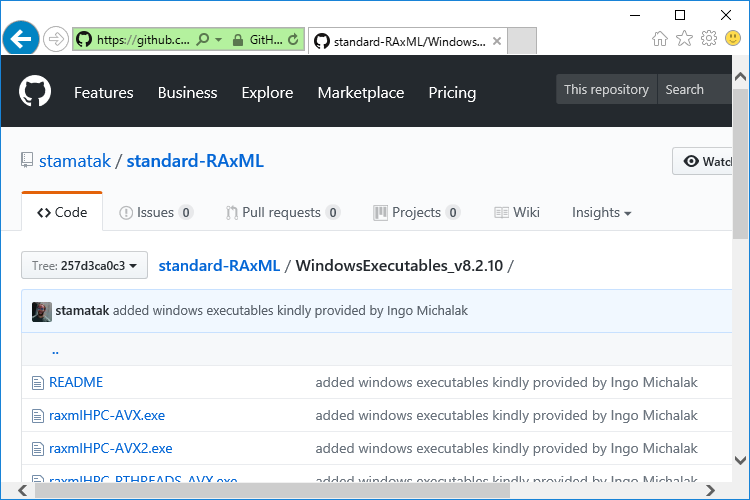Click the browser Home icon
This screenshot has height=500, width=750.
[660, 38]
